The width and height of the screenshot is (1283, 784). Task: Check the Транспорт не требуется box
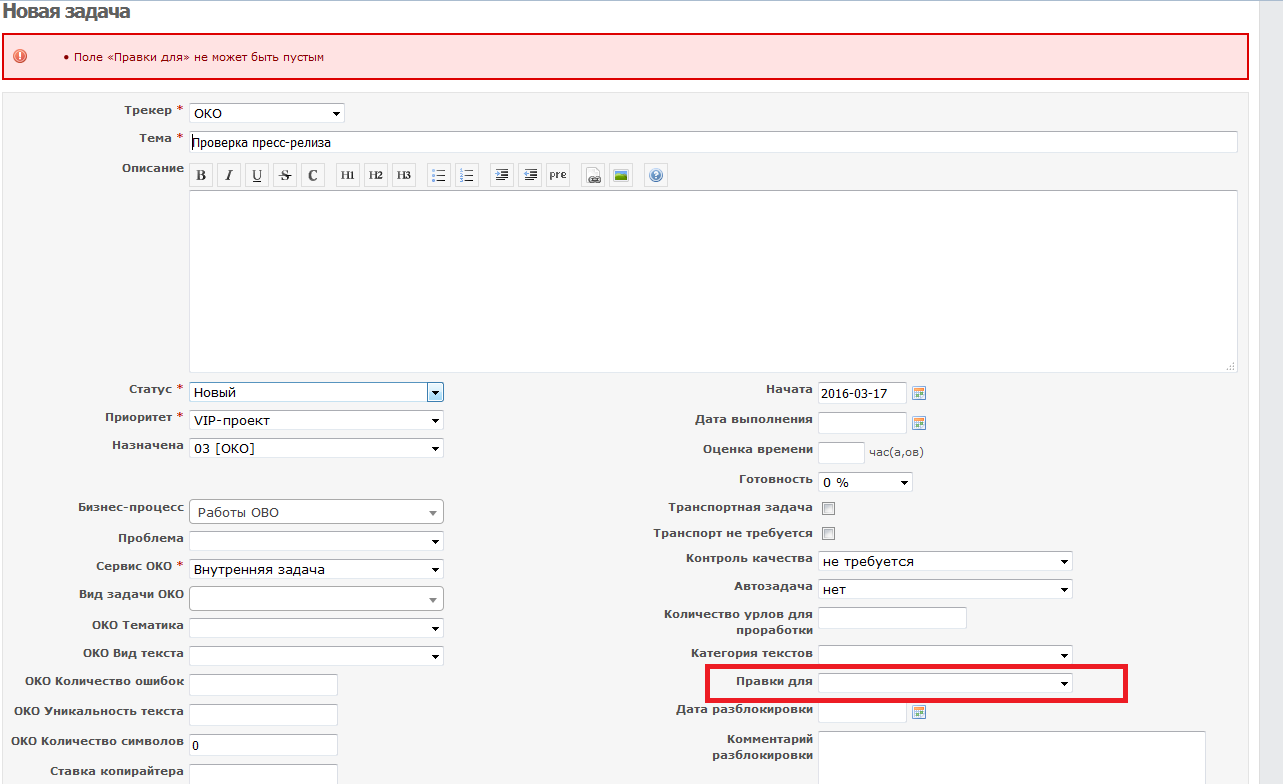[828, 534]
